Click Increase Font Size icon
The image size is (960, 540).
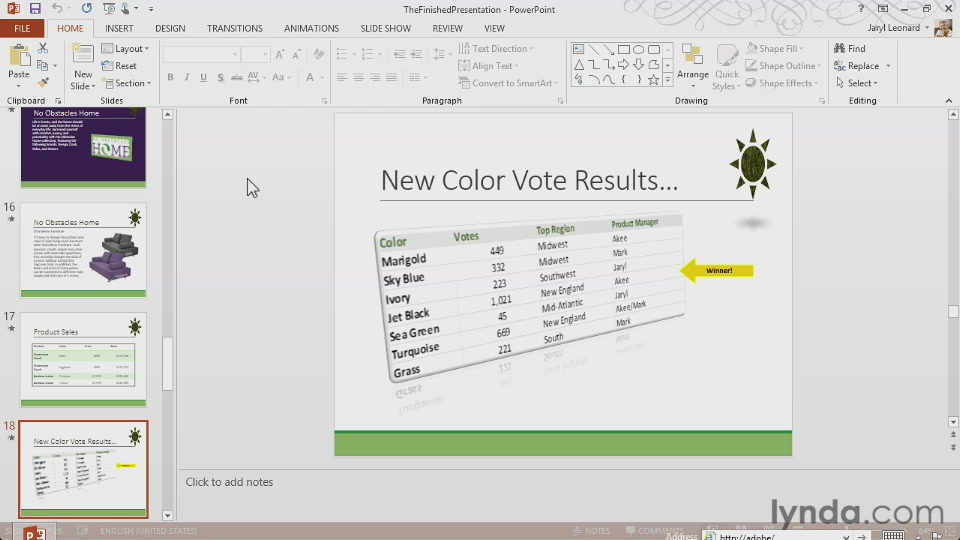(280, 54)
